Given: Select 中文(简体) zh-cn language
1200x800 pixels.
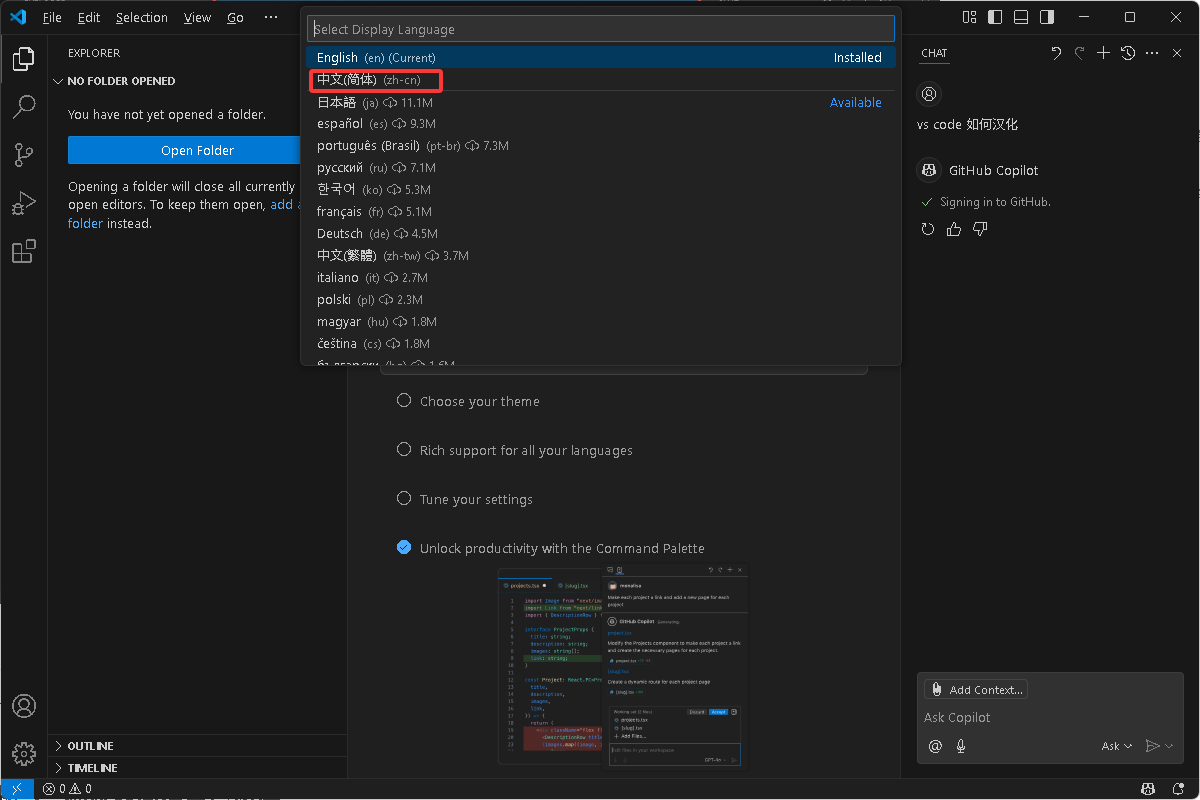Looking at the screenshot, I should 601,79.
